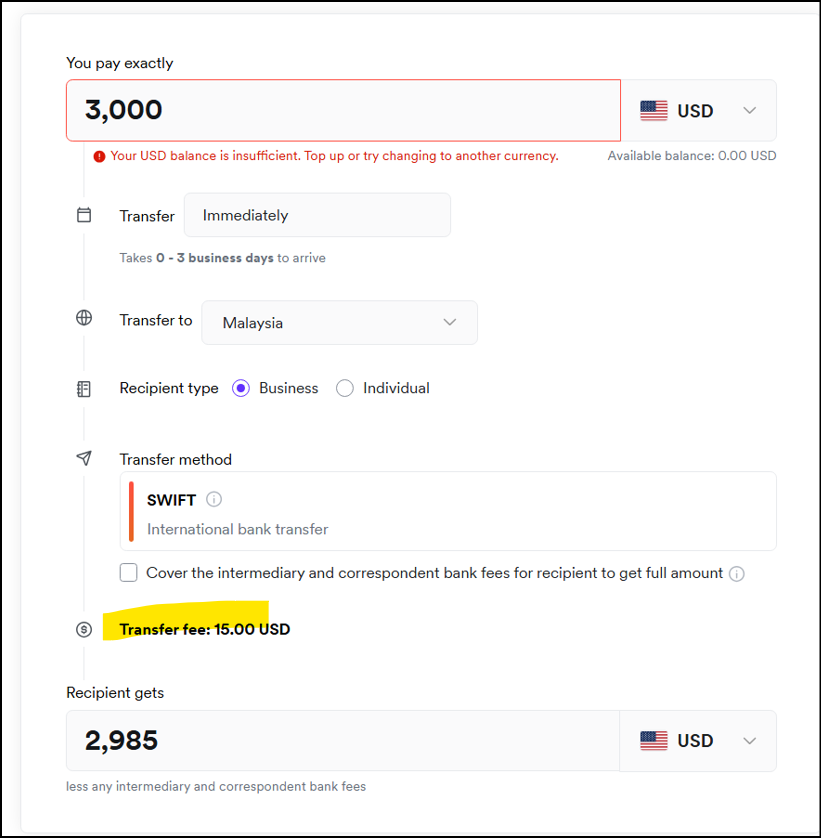
Task: Select the SWIFT international bank transfer option
Action: tap(448, 511)
